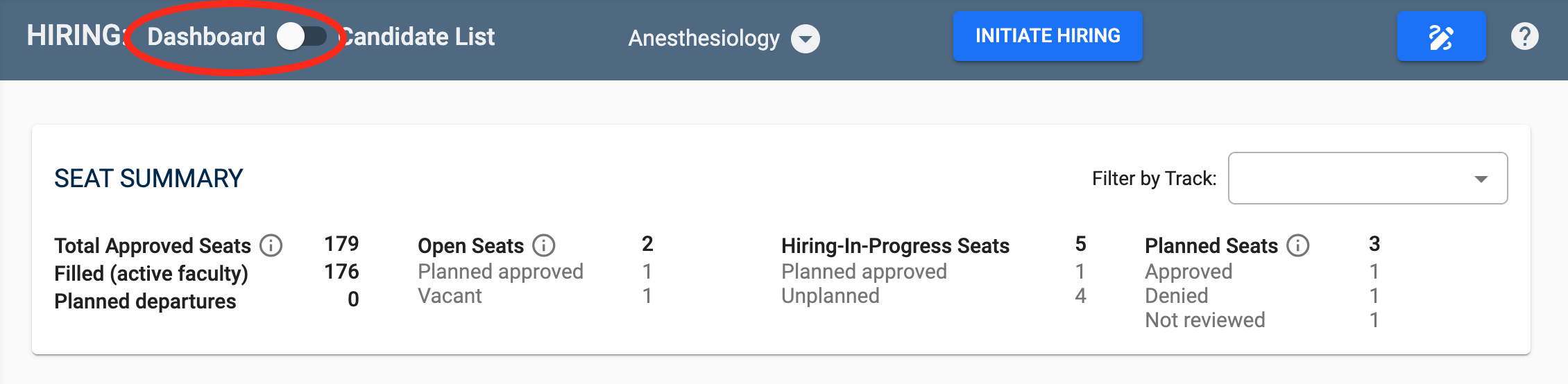Click the blue edit pencil icon button
The image size is (1568, 384).
coord(1441,36)
